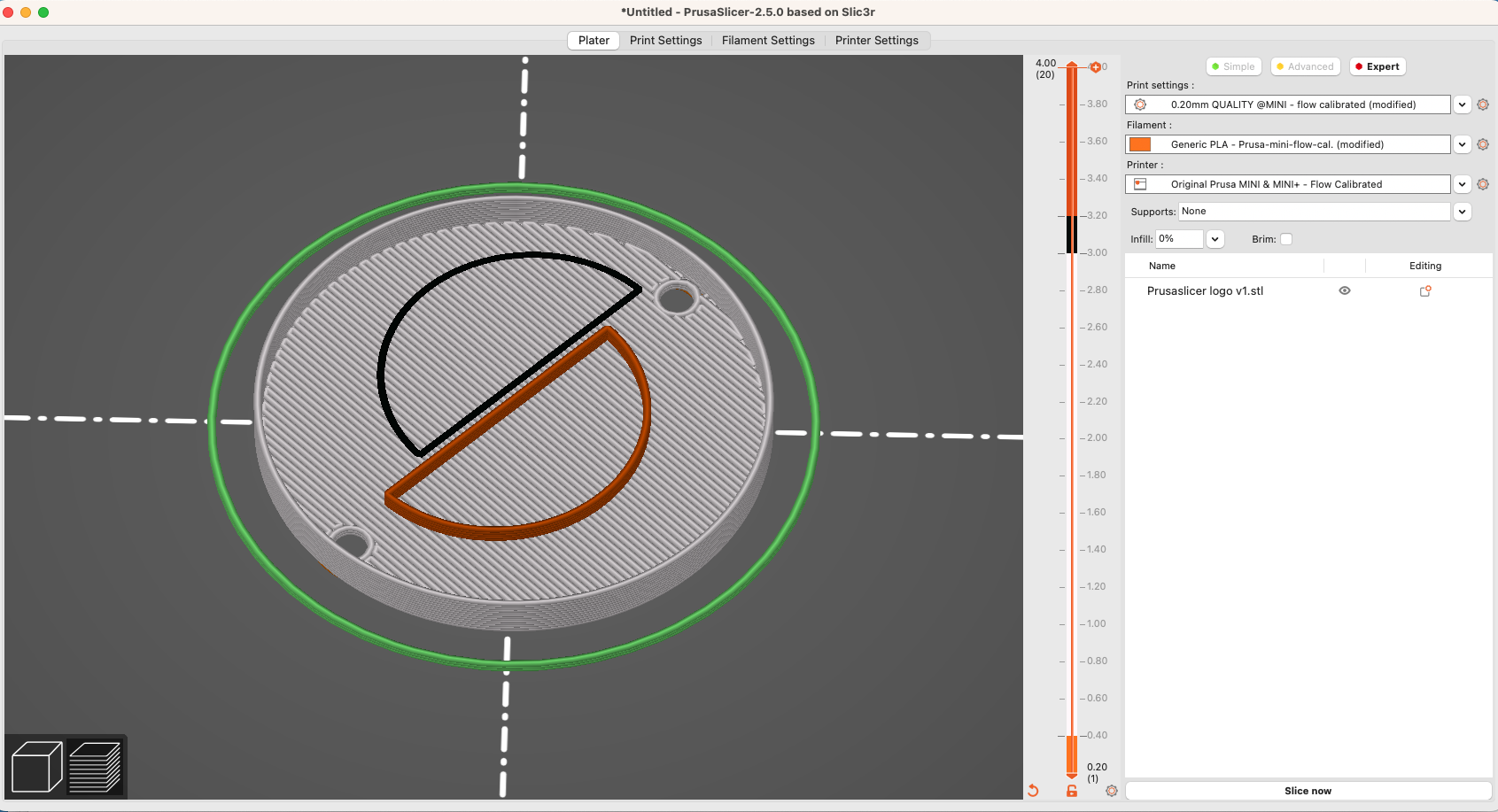Click the 1.00 tick on layer ruler
The image size is (1498, 812).
click(1097, 623)
